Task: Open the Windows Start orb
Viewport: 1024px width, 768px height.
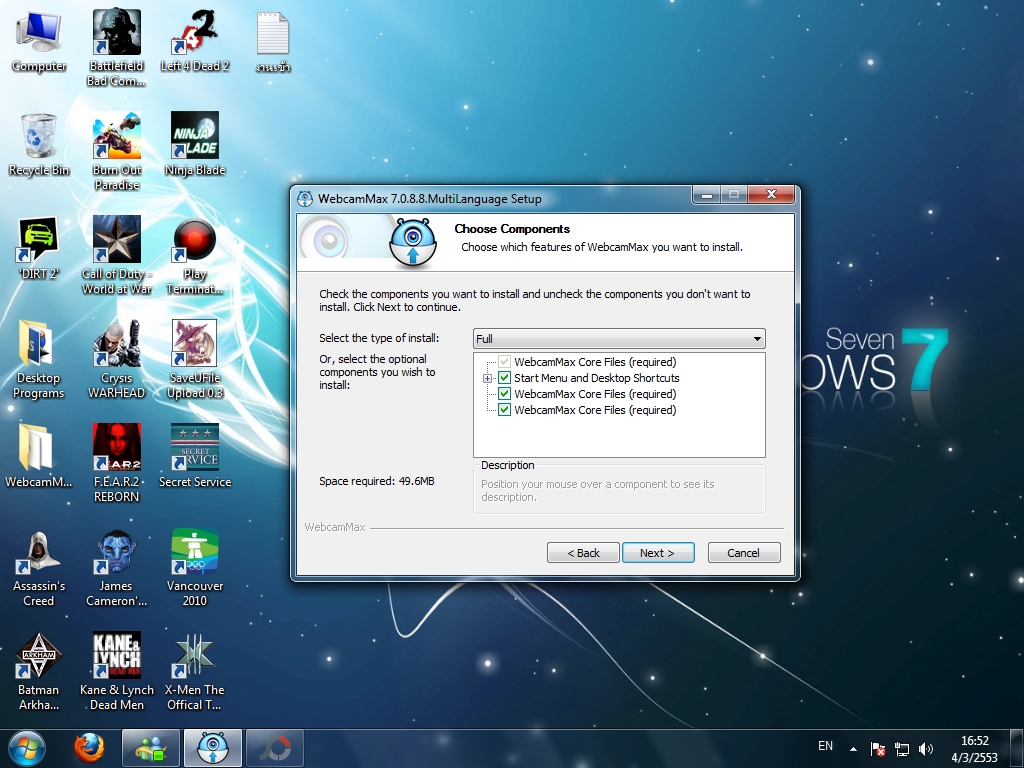Action: pyautogui.click(x=27, y=748)
